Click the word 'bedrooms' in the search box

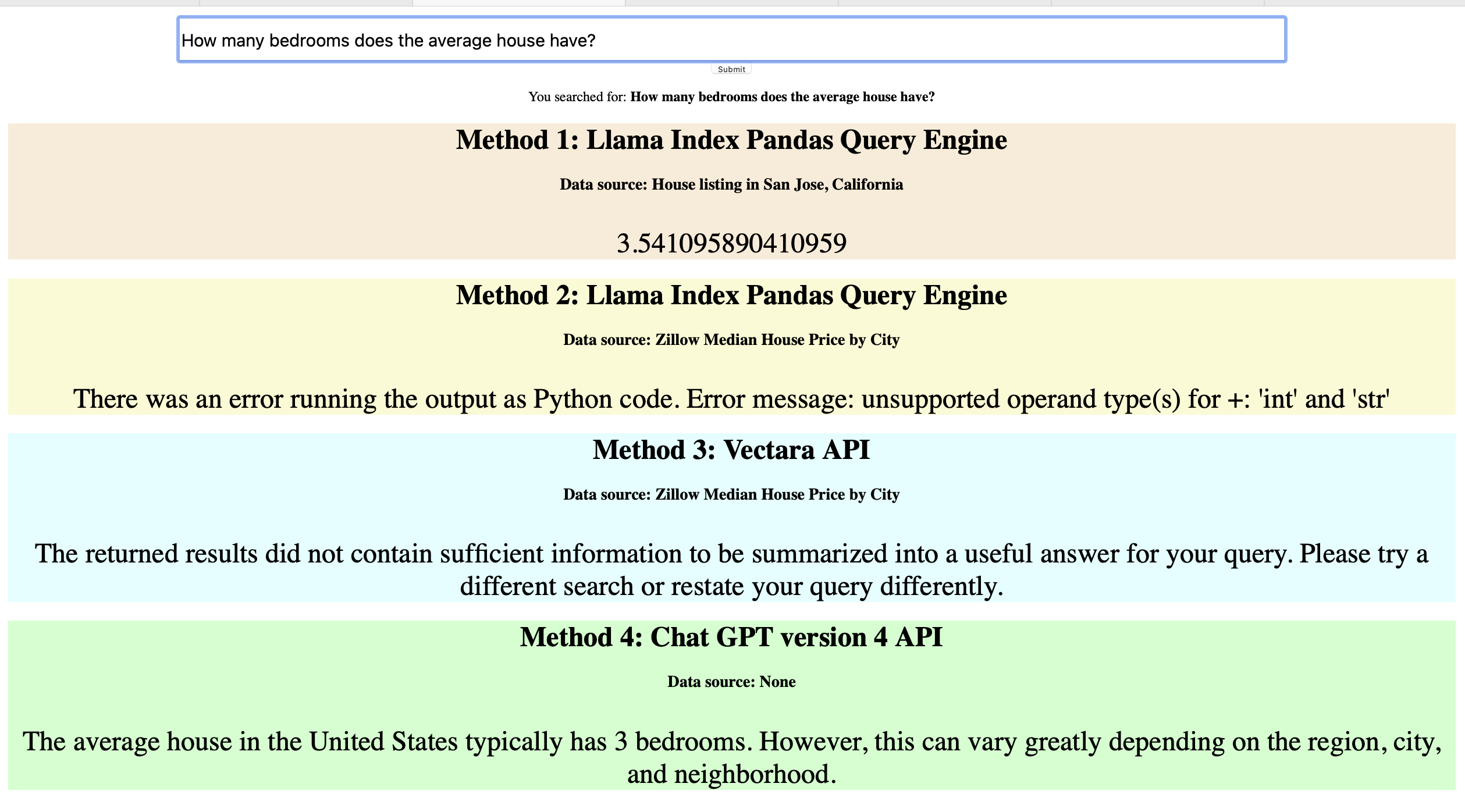[x=310, y=41]
